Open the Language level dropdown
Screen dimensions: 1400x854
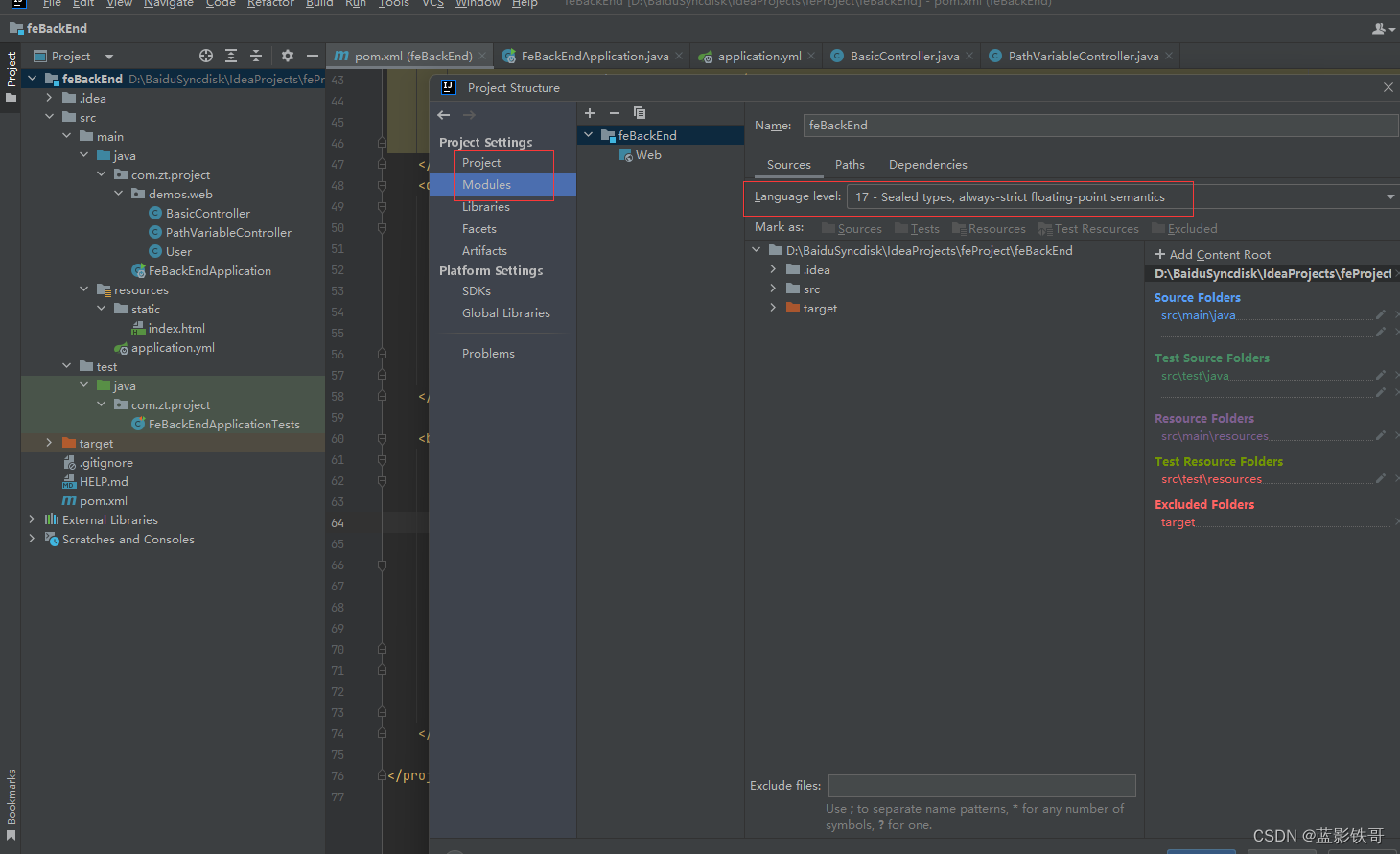1390,196
